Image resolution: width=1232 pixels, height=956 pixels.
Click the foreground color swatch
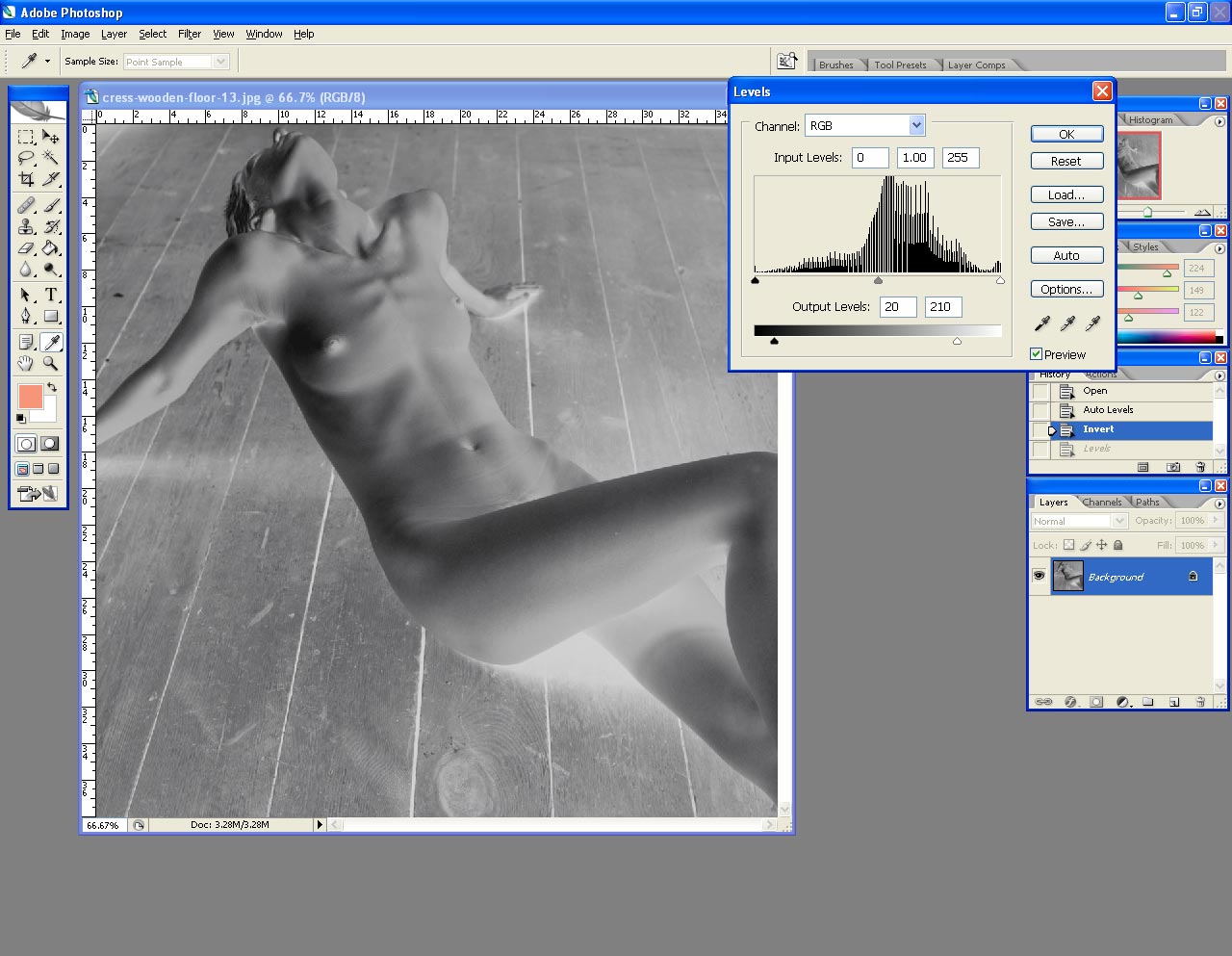(30, 397)
